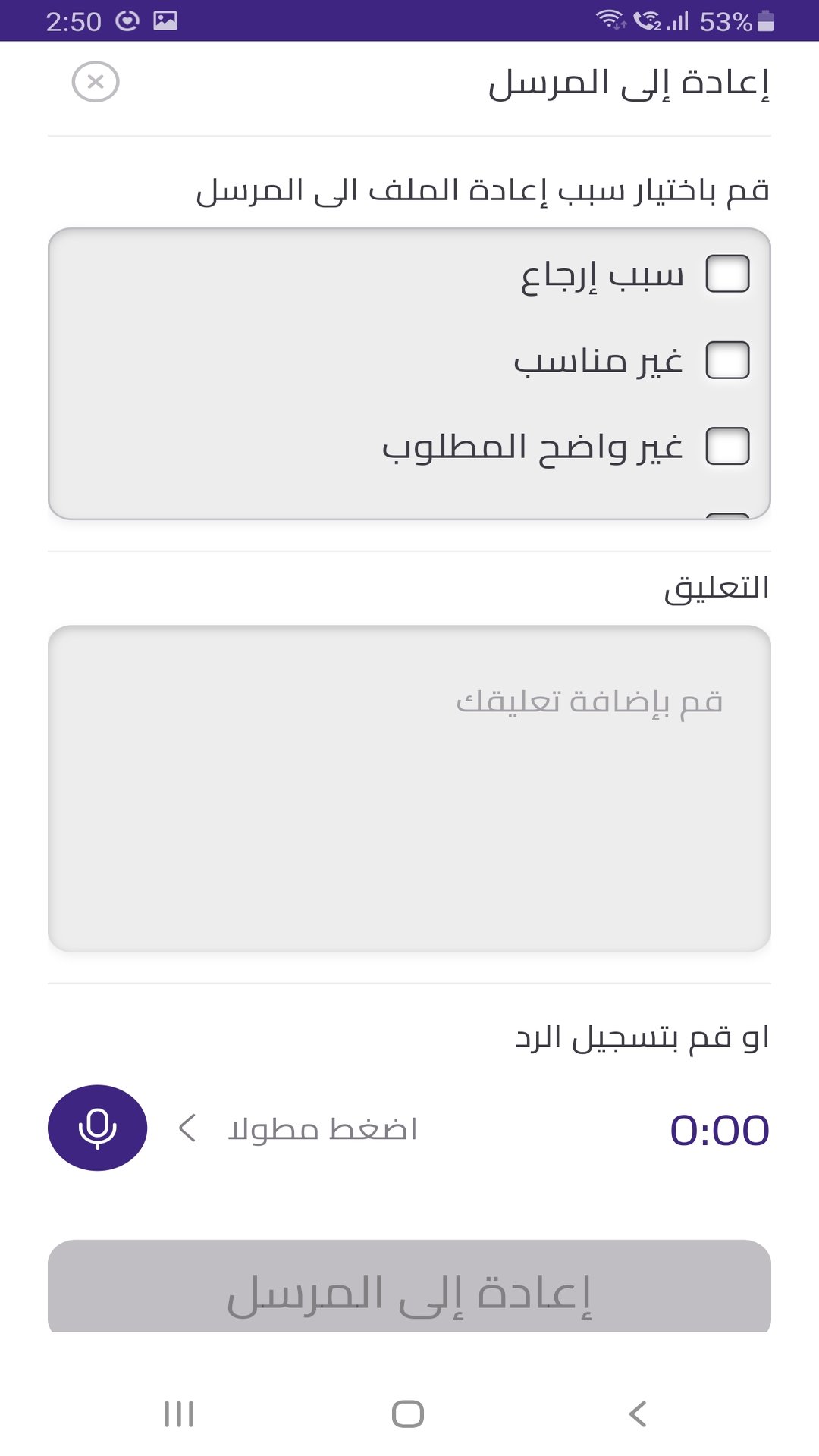
Task: Open Android recent apps
Action: point(179,1414)
